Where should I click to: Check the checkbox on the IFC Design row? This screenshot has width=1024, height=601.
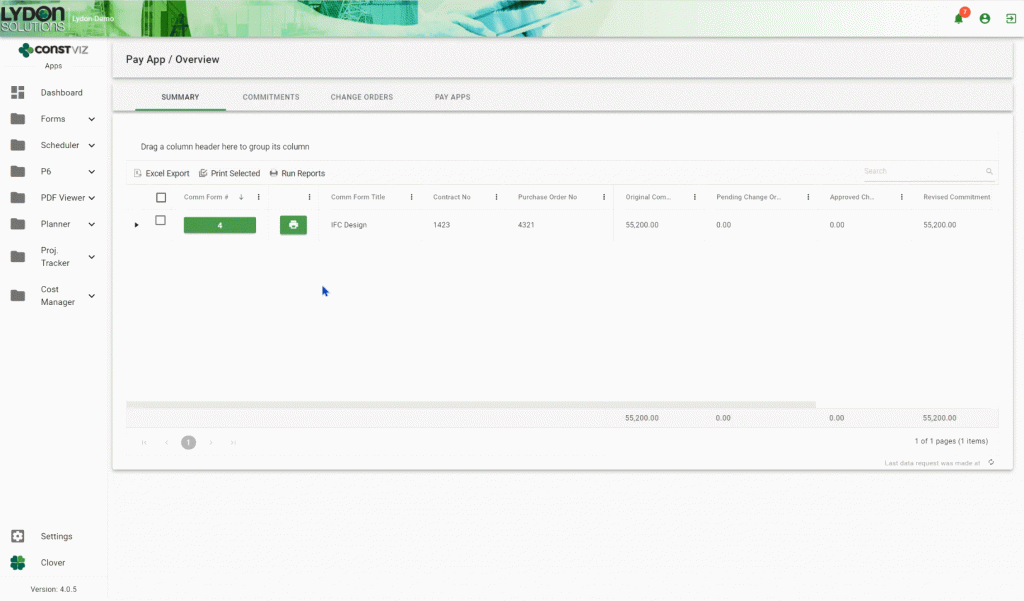point(160,220)
